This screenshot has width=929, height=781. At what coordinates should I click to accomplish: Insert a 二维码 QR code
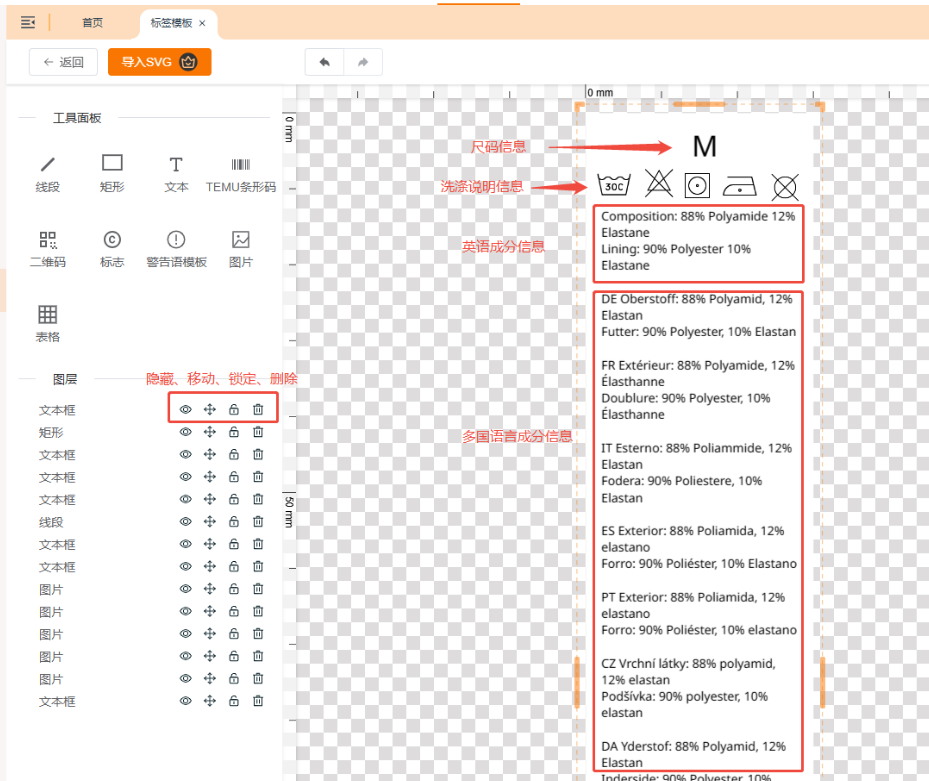(47, 248)
